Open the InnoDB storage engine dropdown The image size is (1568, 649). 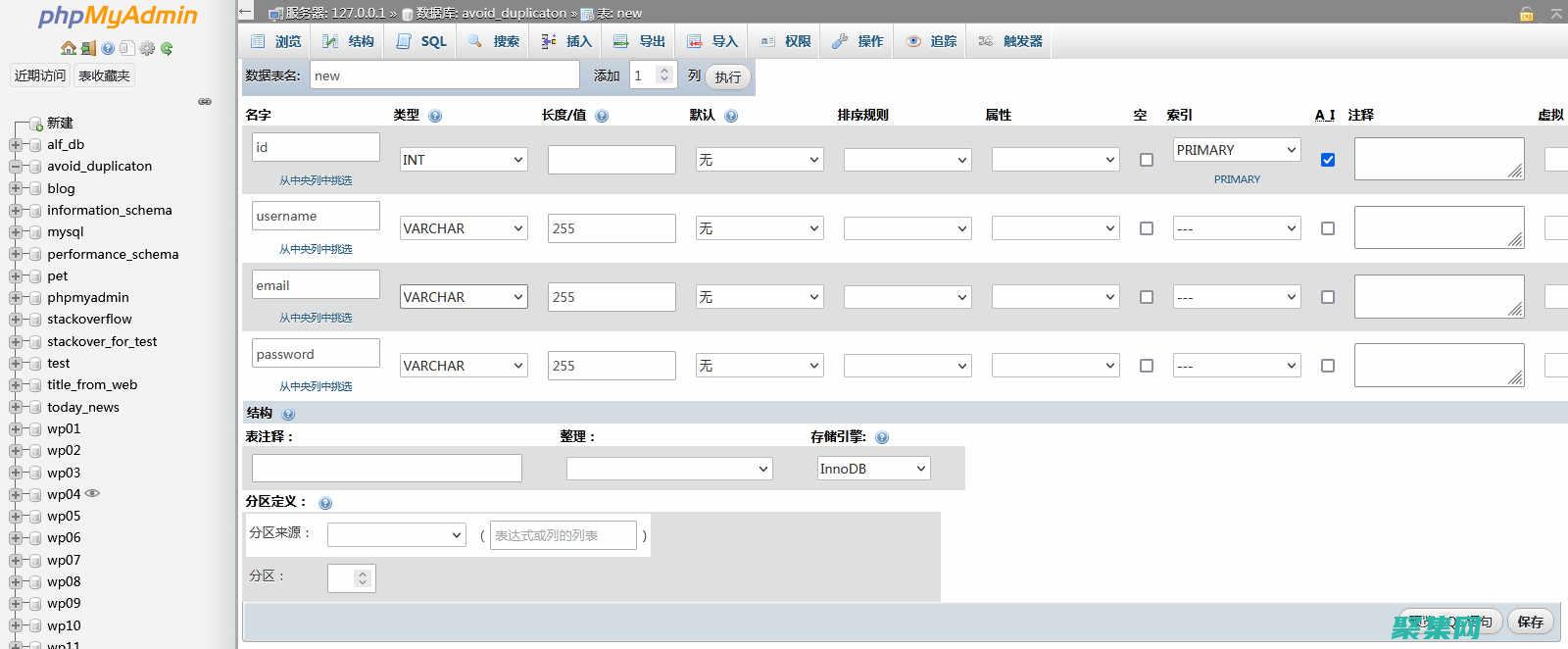point(873,469)
